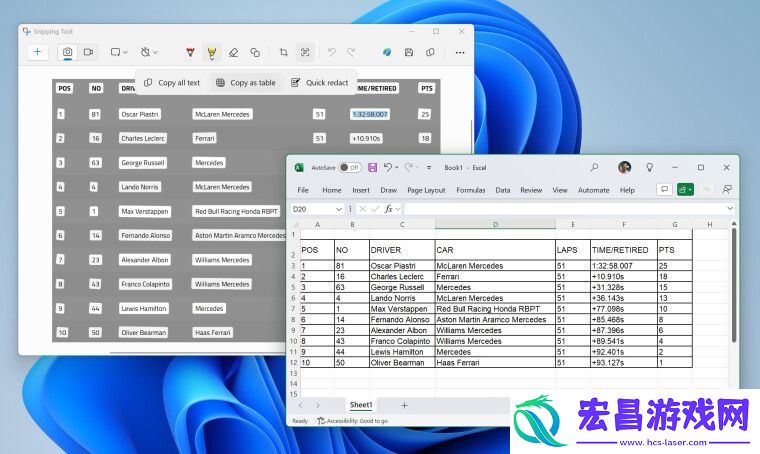Screen dimensions: 760x454
Task: Switch to Insert ribbon tab
Action: (x=361, y=190)
